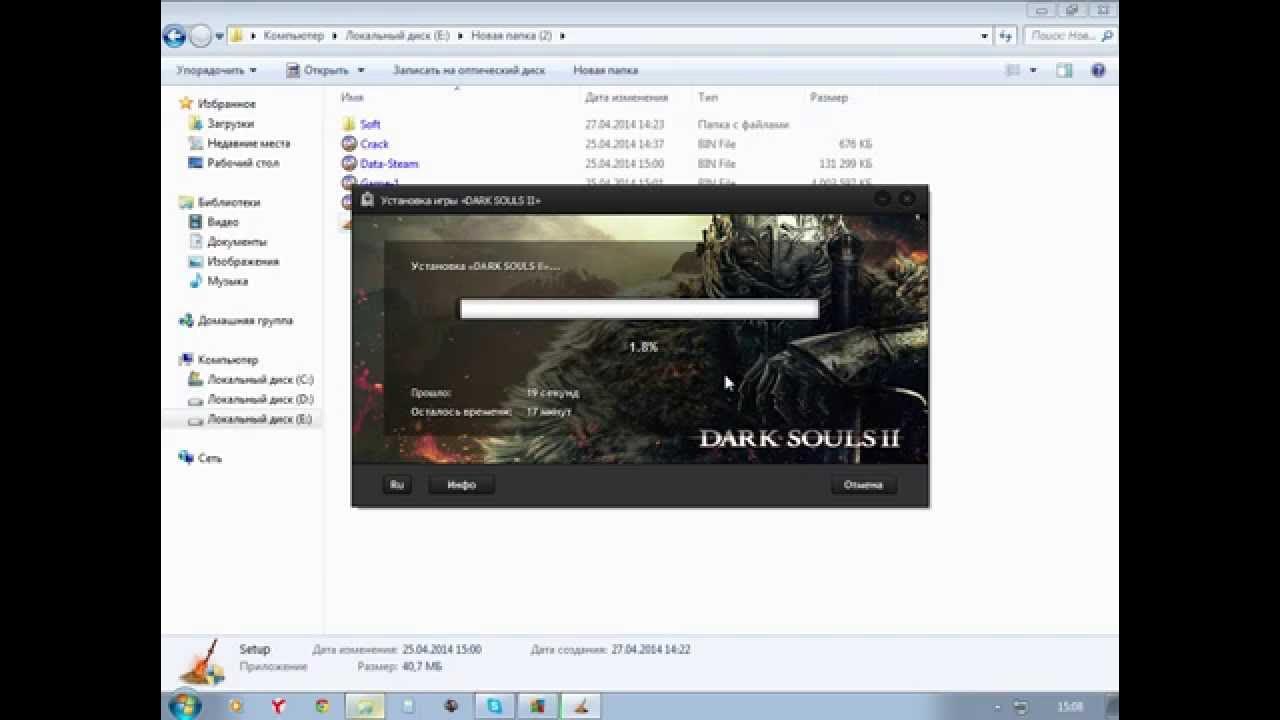Image resolution: width=1280 pixels, height=720 pixels.
Task: Click the installer title bar icon
Action: (367, 200)
